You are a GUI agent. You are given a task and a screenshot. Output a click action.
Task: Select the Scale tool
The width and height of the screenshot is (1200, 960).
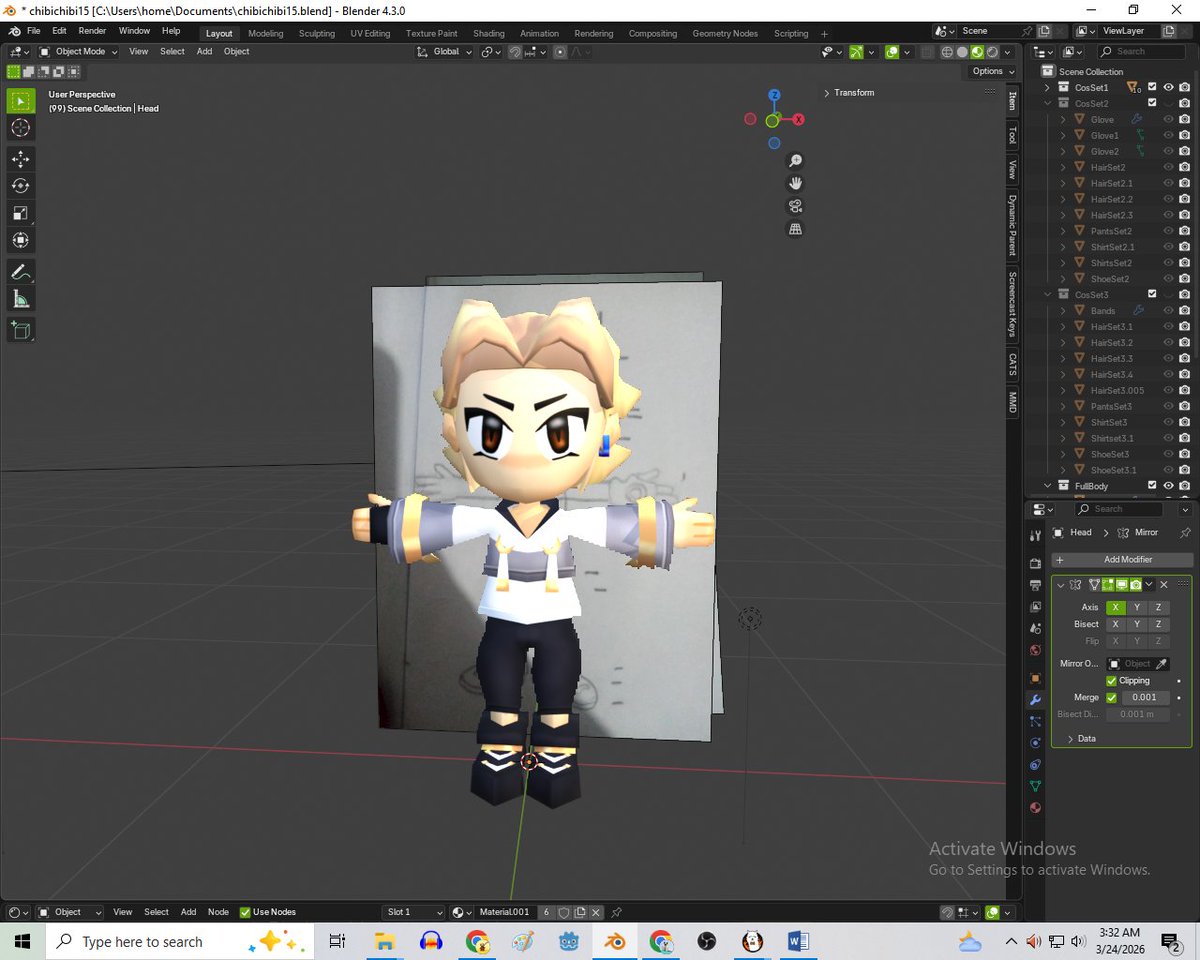[x=20, y=213]
